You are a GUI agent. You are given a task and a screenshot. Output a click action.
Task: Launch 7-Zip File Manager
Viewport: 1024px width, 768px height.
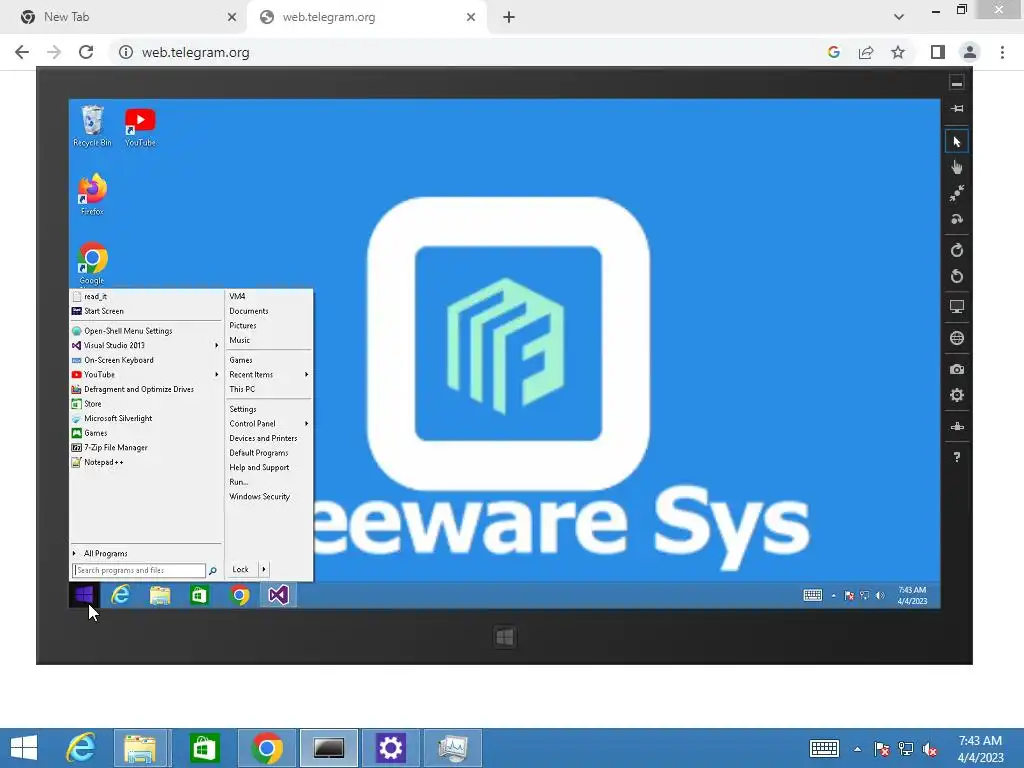(x=116, y=447)
